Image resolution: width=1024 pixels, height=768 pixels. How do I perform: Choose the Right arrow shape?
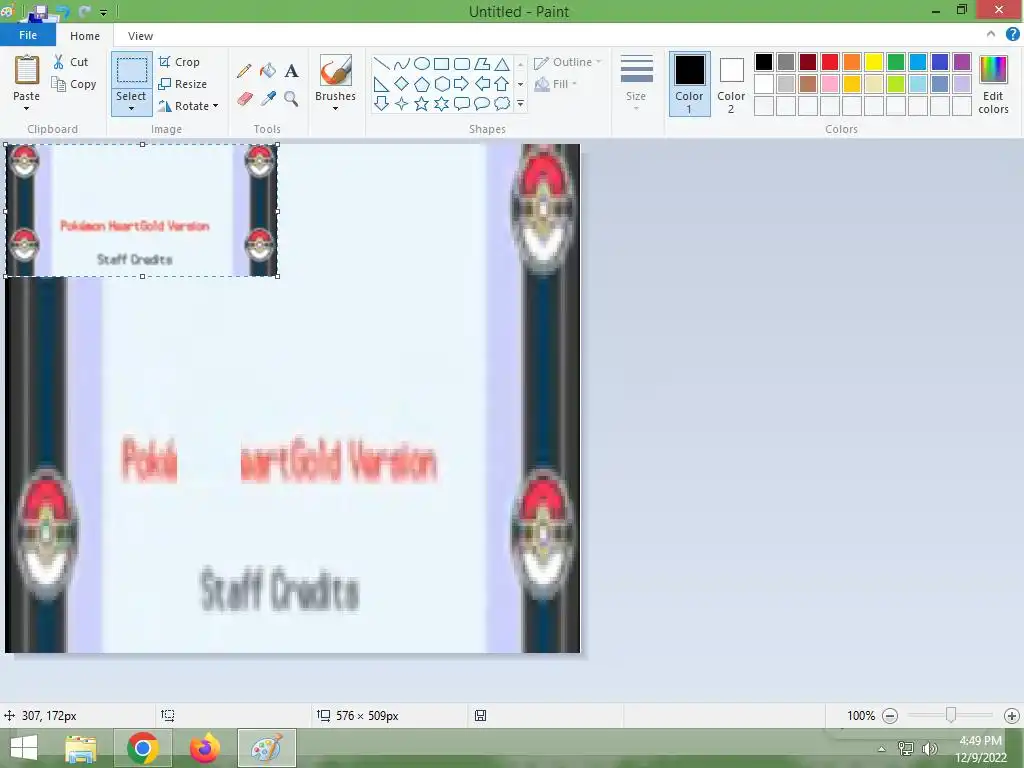tap(462, 84)
